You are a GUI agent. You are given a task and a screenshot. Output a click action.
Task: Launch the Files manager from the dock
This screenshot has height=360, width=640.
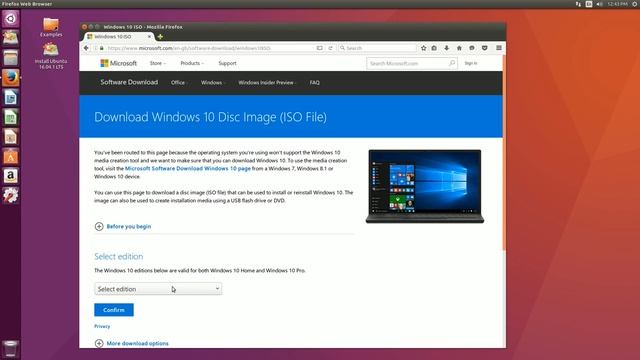pyautogui.click(x=11, y=58)
